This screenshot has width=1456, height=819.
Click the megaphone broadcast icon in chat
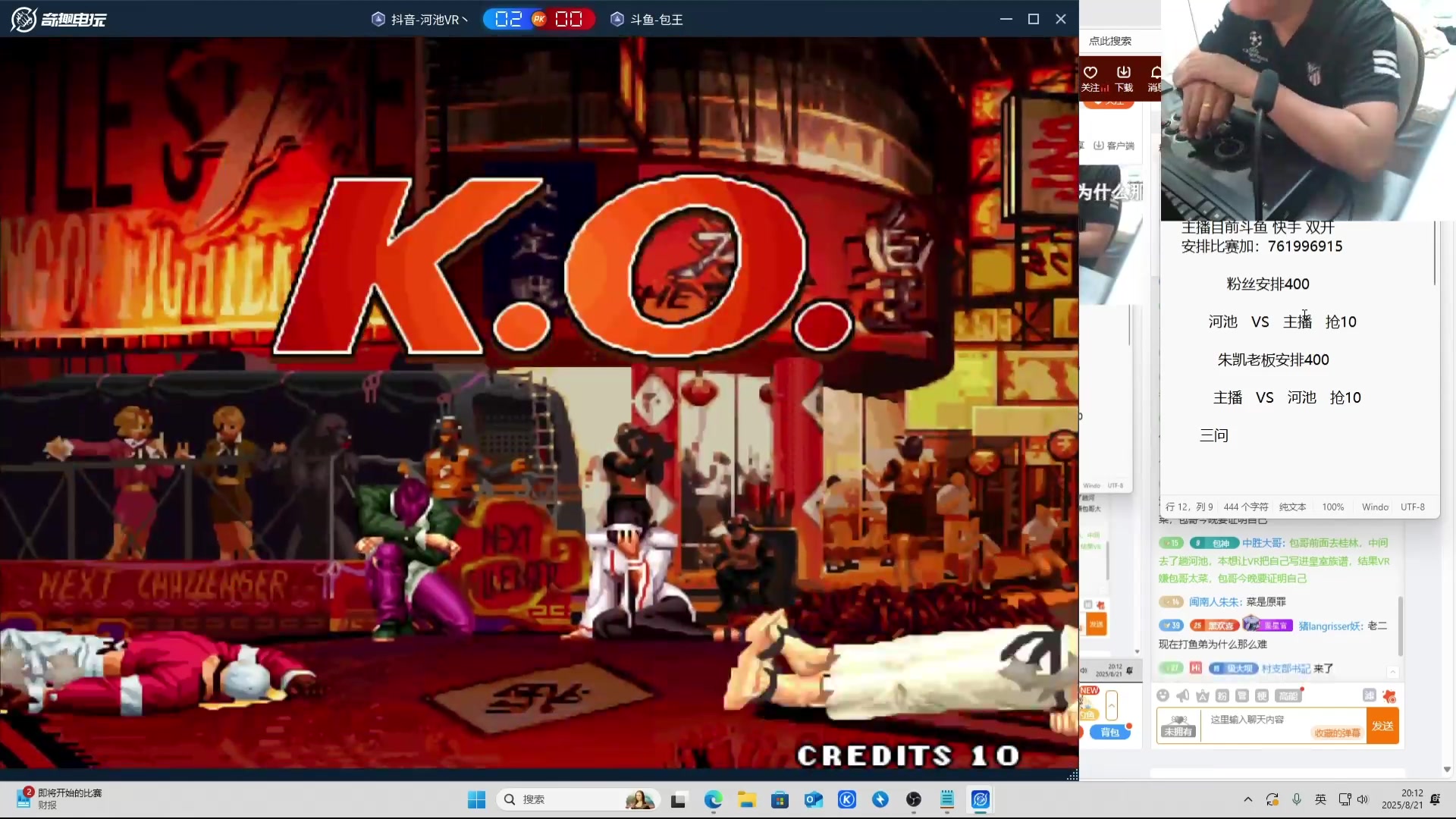coord(1182,695)
